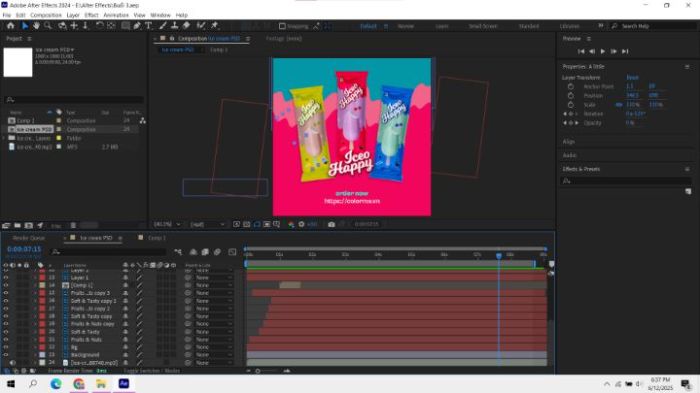This screenshot has height=393, width=700.
Task: Hide the Background layer eye toggle
Action: click(x=6, y=355)
